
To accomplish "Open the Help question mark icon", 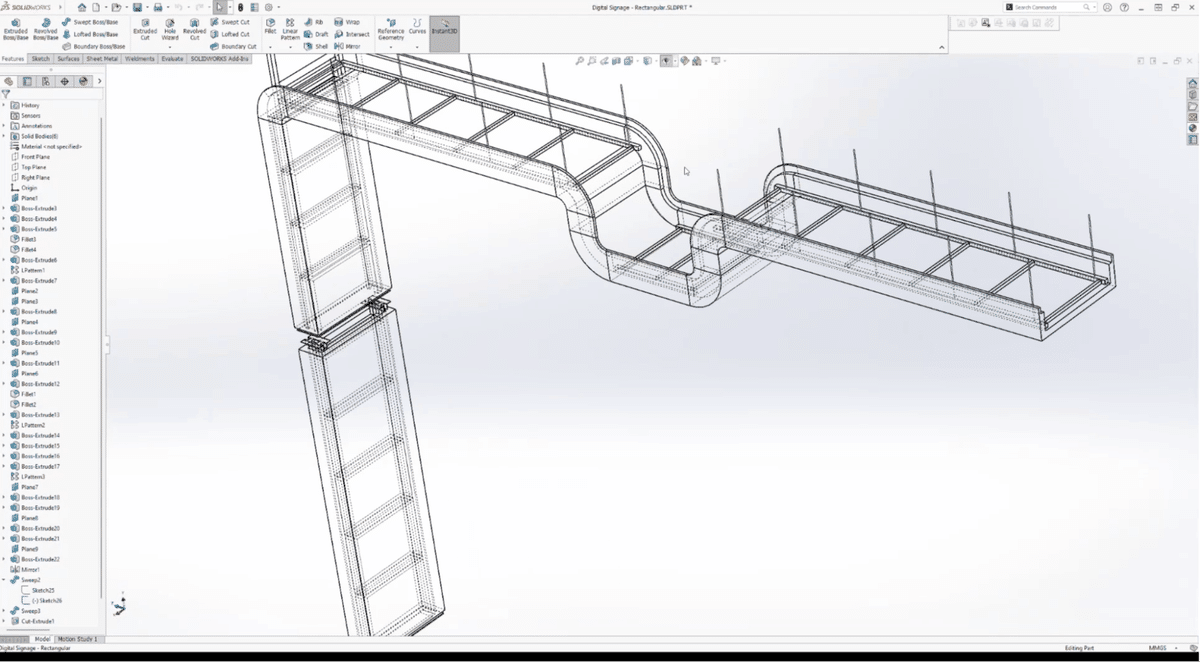I will 1122,7.
